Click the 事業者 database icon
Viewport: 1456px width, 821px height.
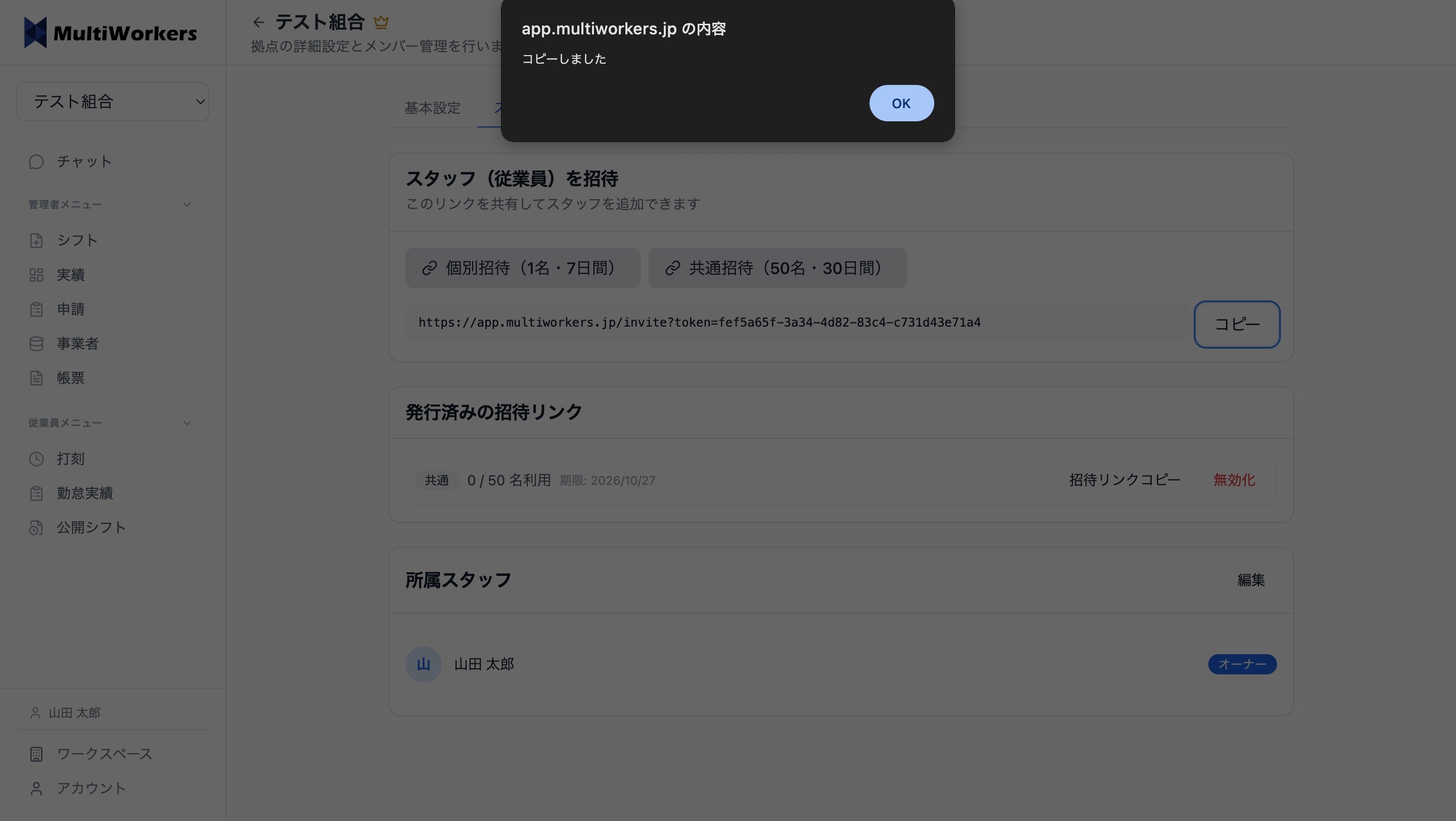[36, 344]
